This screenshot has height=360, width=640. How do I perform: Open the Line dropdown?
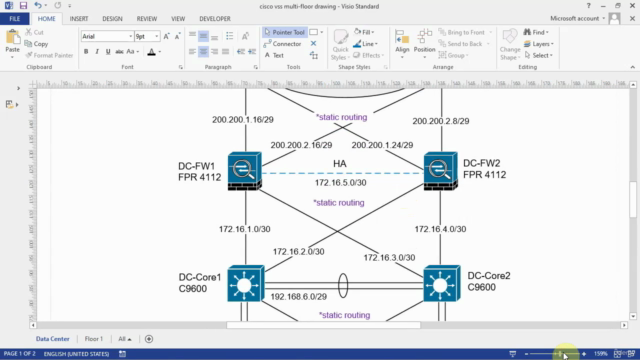365,44
